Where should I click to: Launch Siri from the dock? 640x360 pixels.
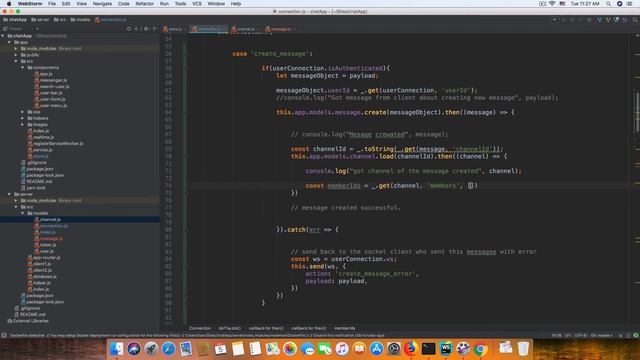pyautogui.click(x=133, y=349)
